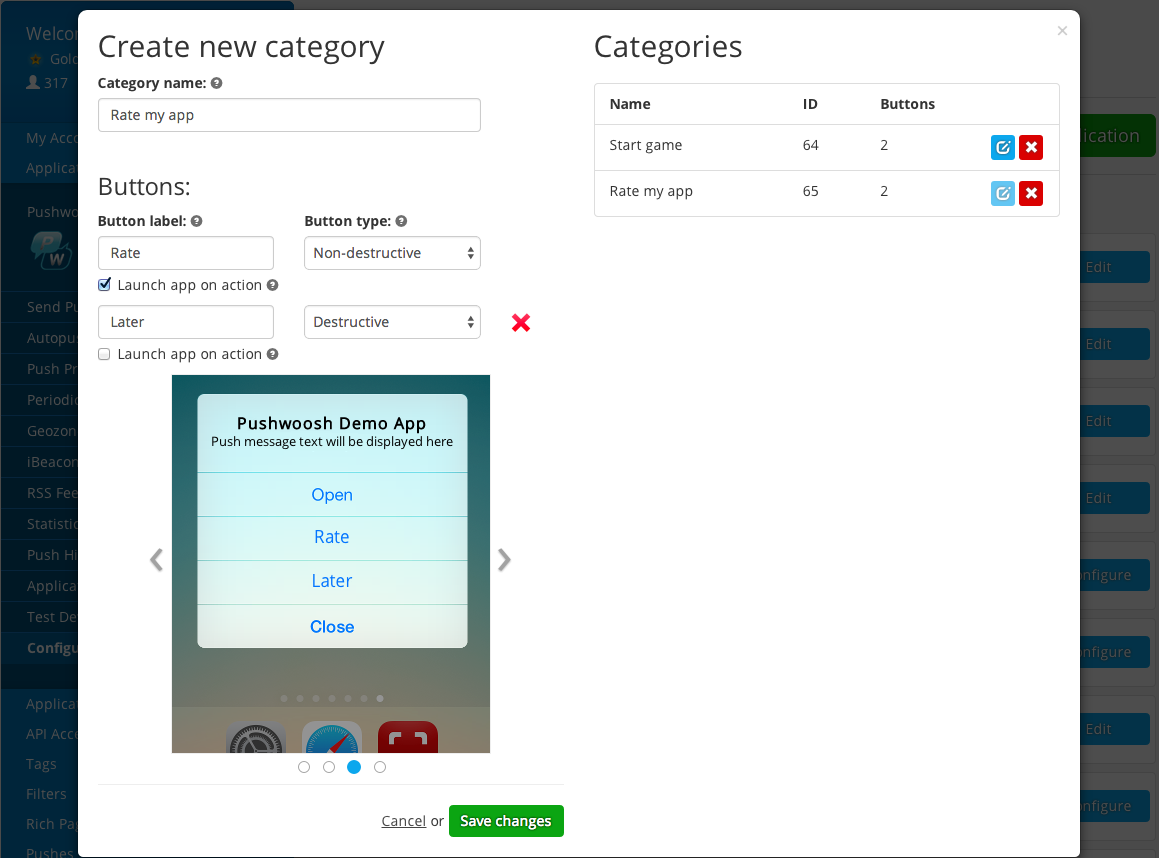The height and width of the screenshot is (858, 1159).
Task: Go to next preview slide
Action: click(504, 559)
